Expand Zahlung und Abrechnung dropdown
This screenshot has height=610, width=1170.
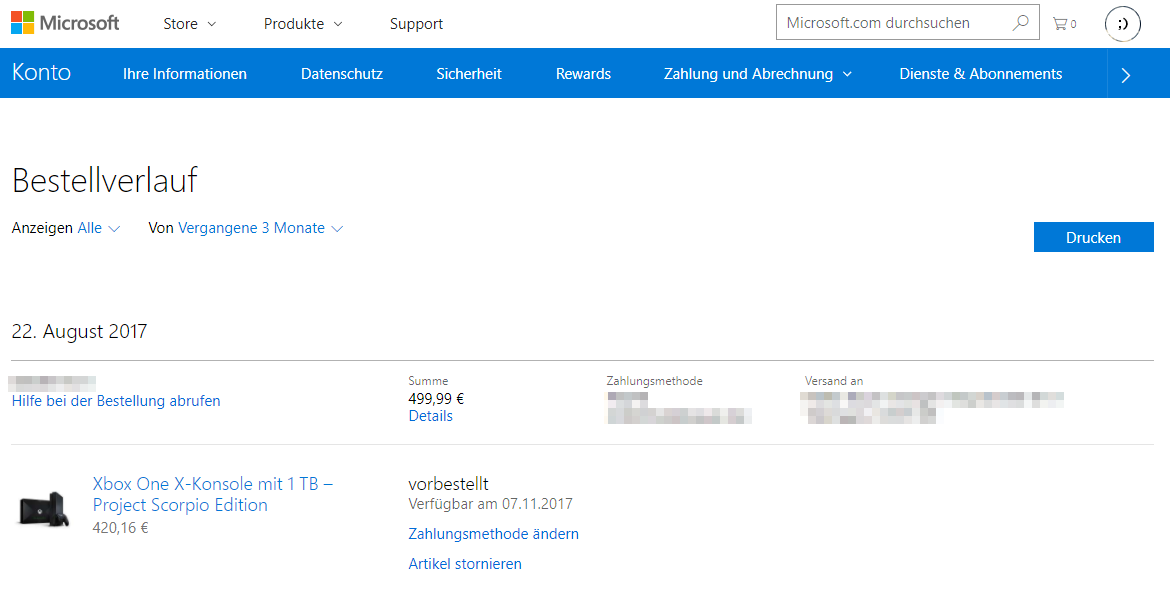click(x=757, y=74)
